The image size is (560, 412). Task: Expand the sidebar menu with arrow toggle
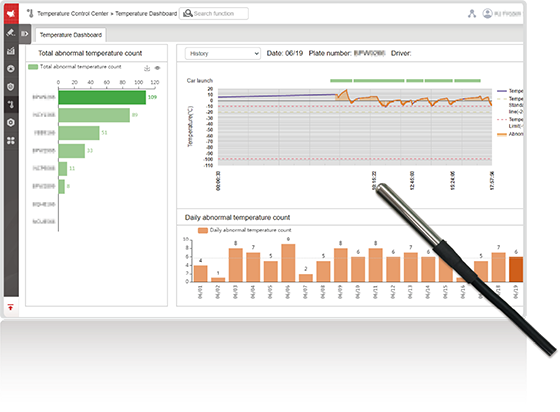tap(25, 34)
